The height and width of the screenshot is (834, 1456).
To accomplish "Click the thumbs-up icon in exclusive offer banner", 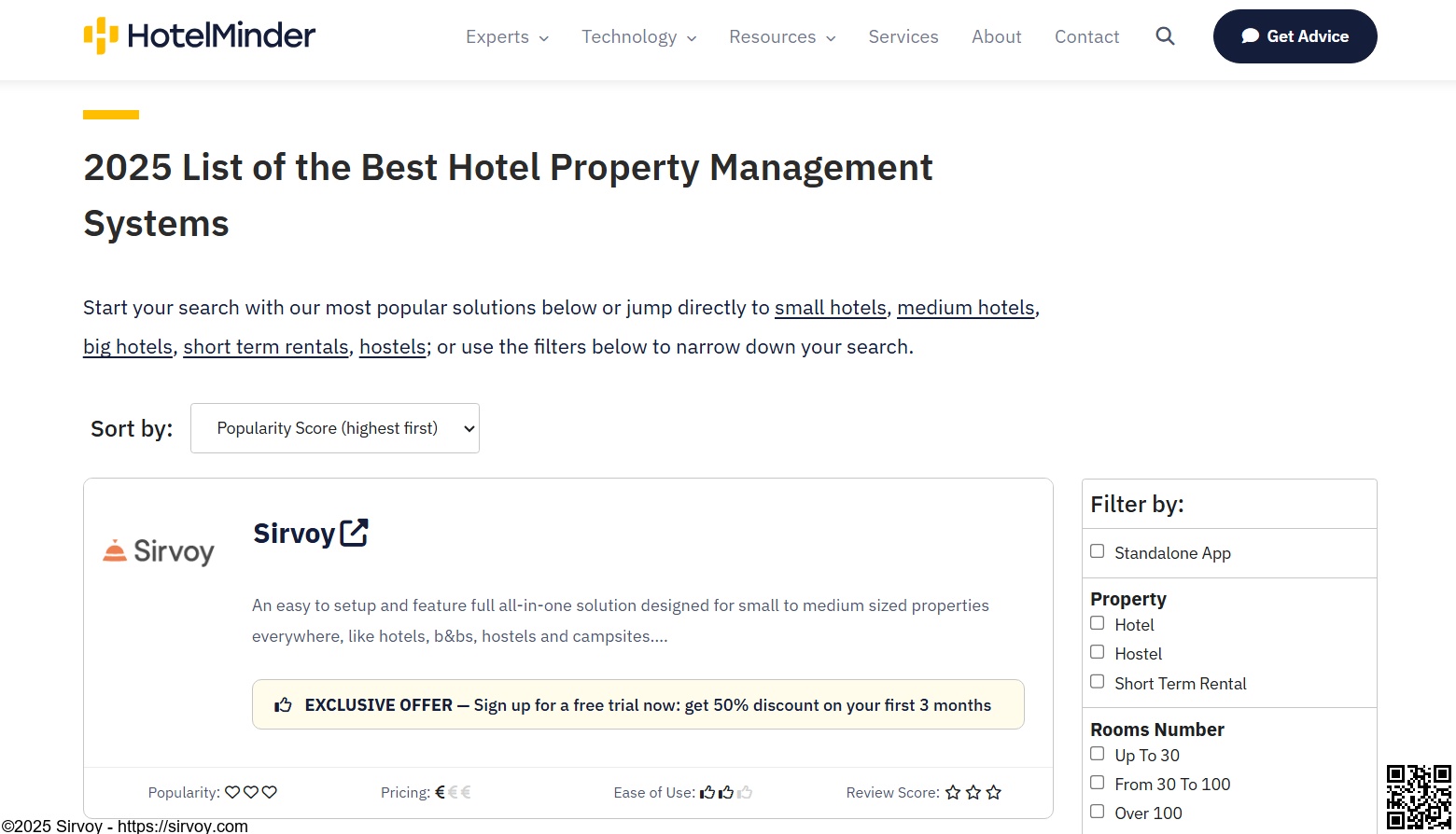I will [283, 705].
